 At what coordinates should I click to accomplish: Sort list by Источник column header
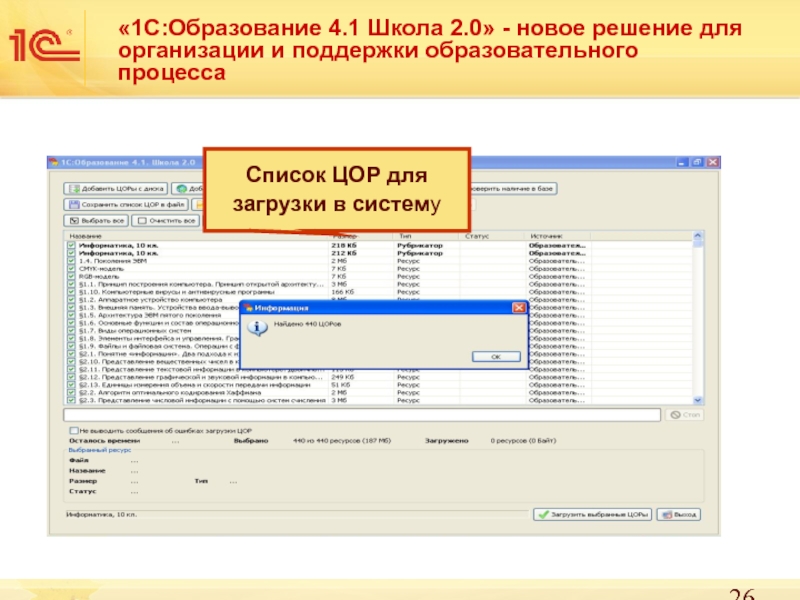pyautogui.click(x=558, y=236)
